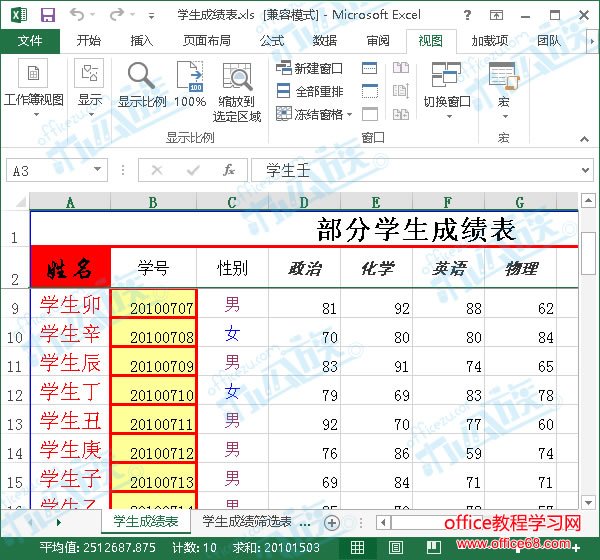Select cell 学生卯
This screenshot has width=600, height=560.
coord(70,304)
